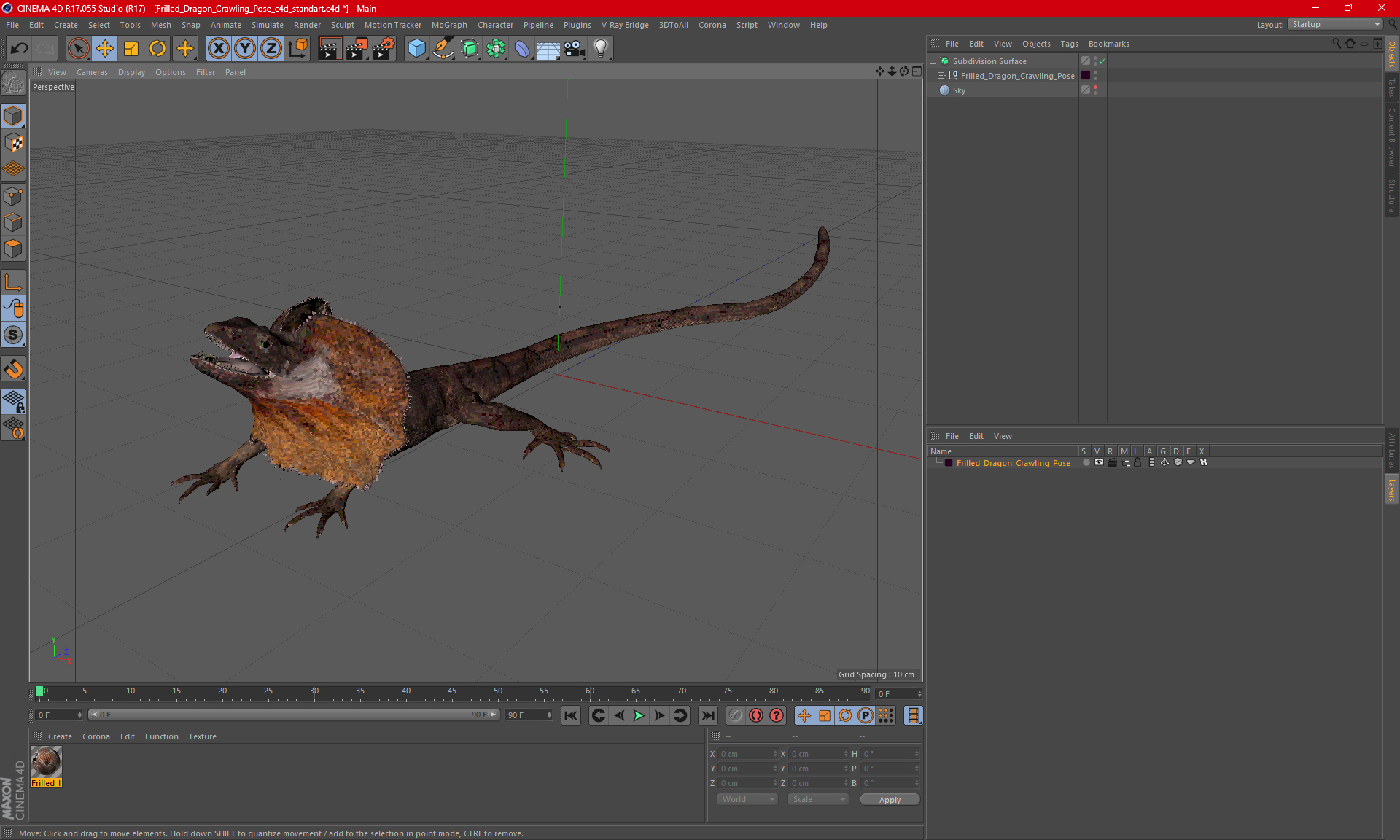Click Apply coordinates button
The height and width of the screenshot is (840, 1400).
pos(890,800)
